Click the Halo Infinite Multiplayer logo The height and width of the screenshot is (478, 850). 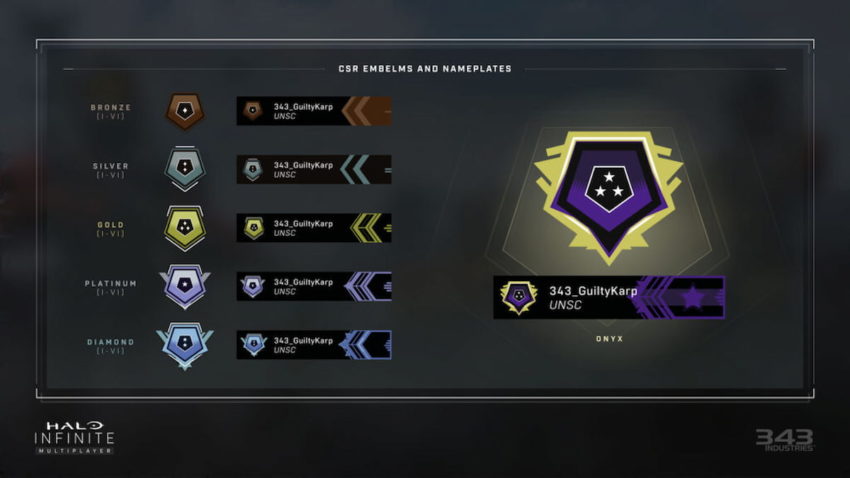click(74, 437)
